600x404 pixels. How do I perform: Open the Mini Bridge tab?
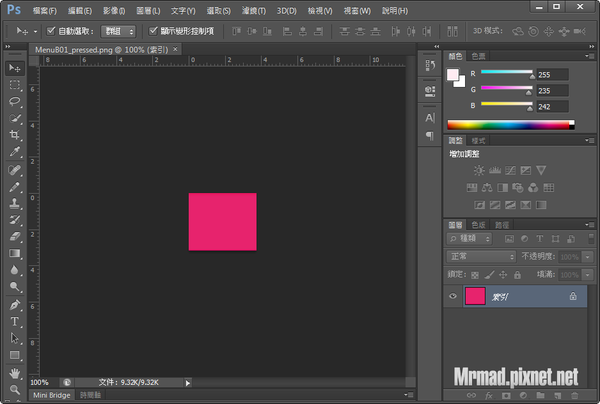point(52,395)
